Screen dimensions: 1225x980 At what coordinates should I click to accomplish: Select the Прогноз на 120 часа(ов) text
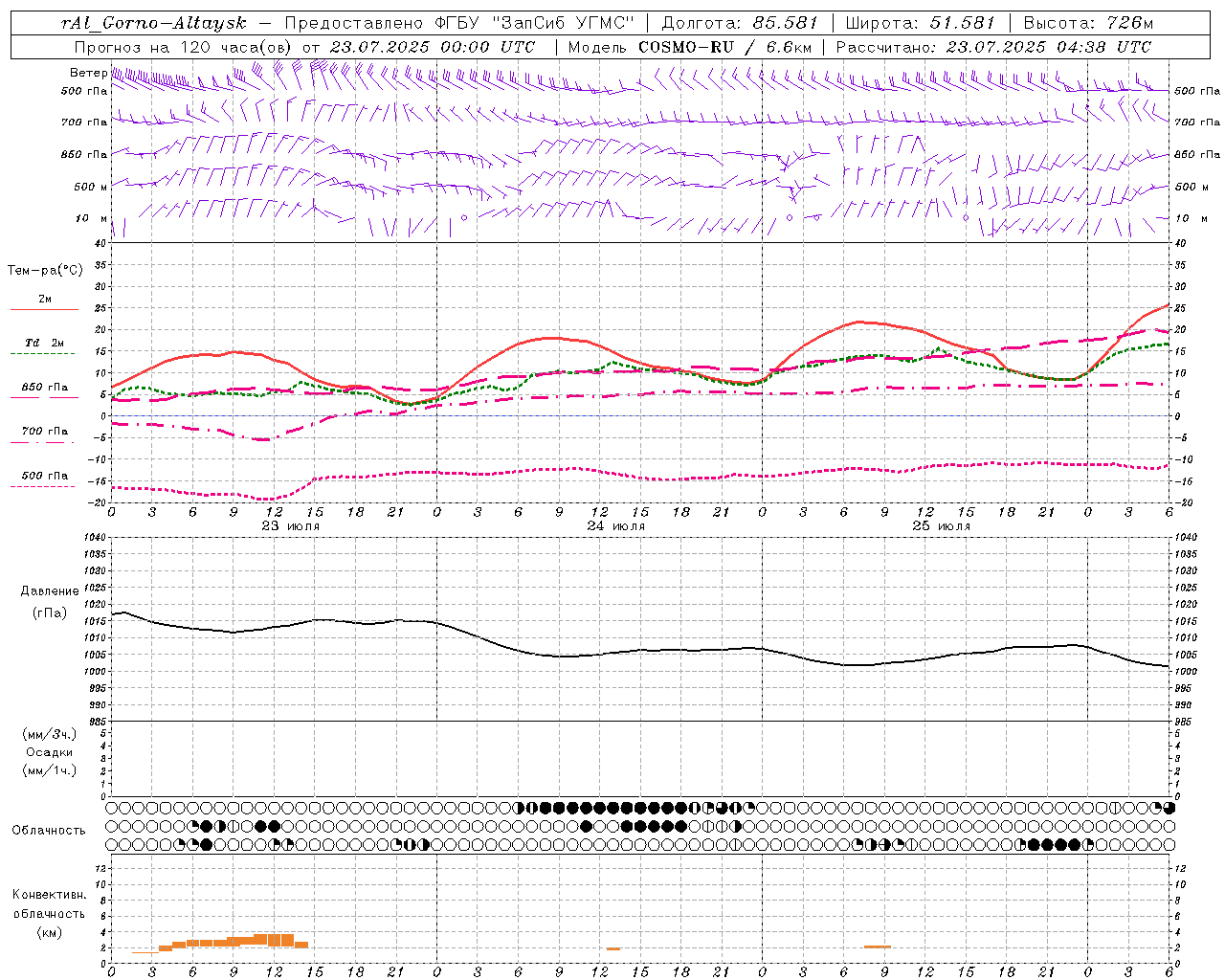(185, 47)
